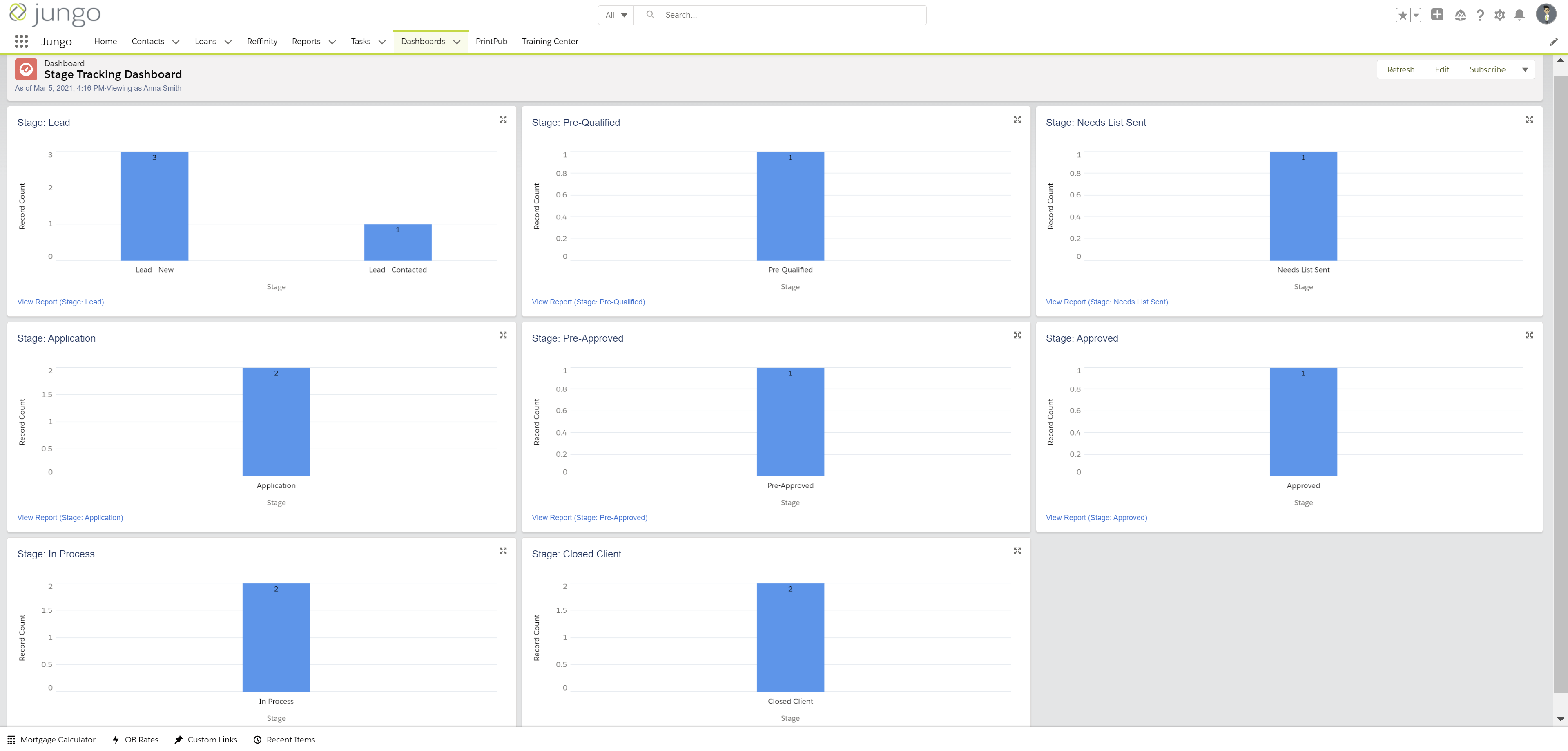Click the notifications bell icon

click(1519, 15)
